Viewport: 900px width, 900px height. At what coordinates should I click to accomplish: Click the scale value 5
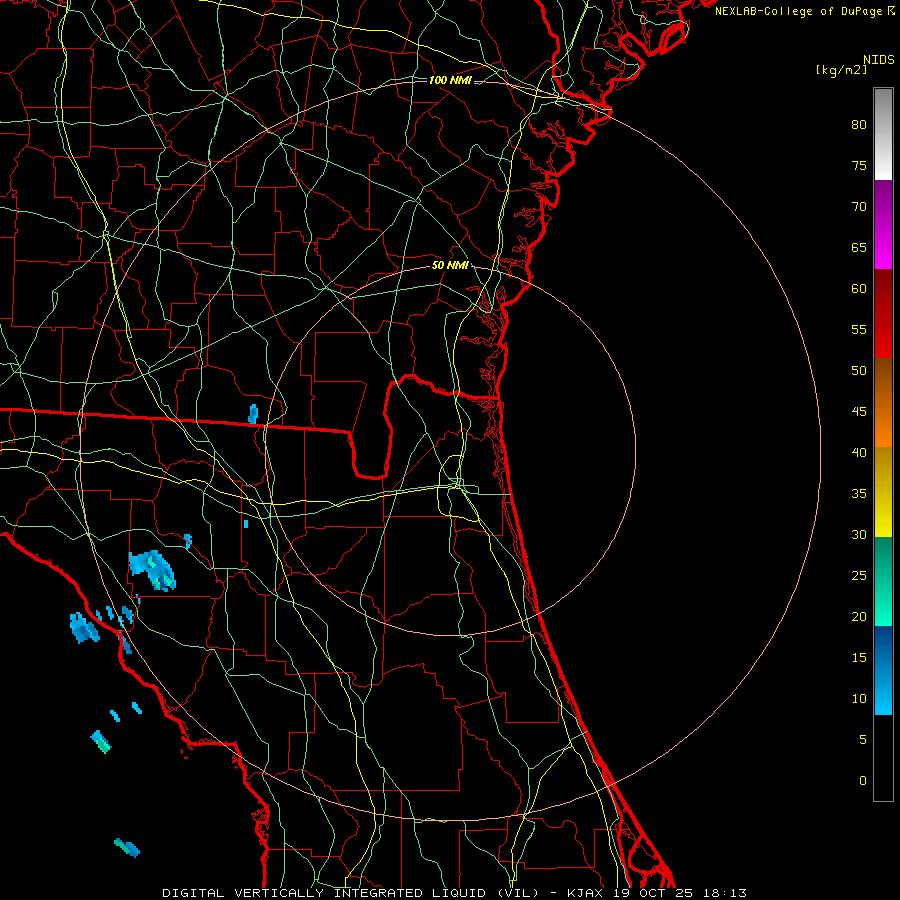863,740
